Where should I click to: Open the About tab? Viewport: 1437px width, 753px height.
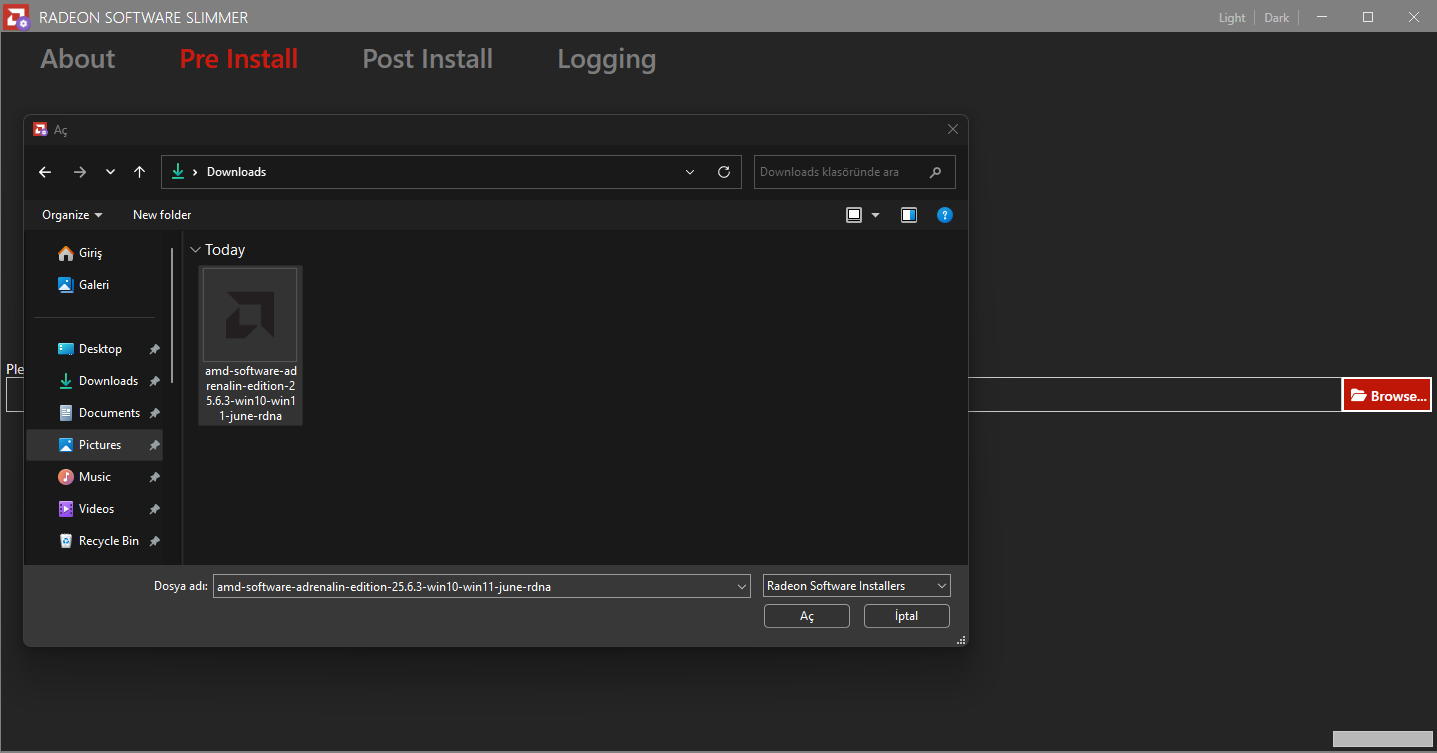(78, 59)
